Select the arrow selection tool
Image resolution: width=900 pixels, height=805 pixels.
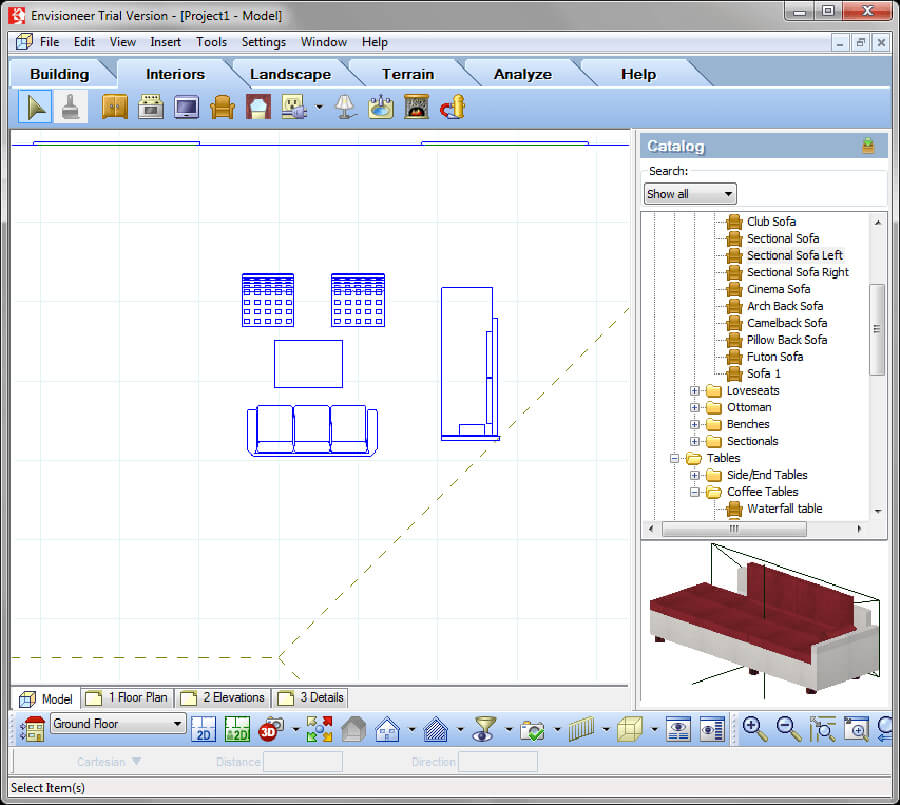[x=35, y=107]
